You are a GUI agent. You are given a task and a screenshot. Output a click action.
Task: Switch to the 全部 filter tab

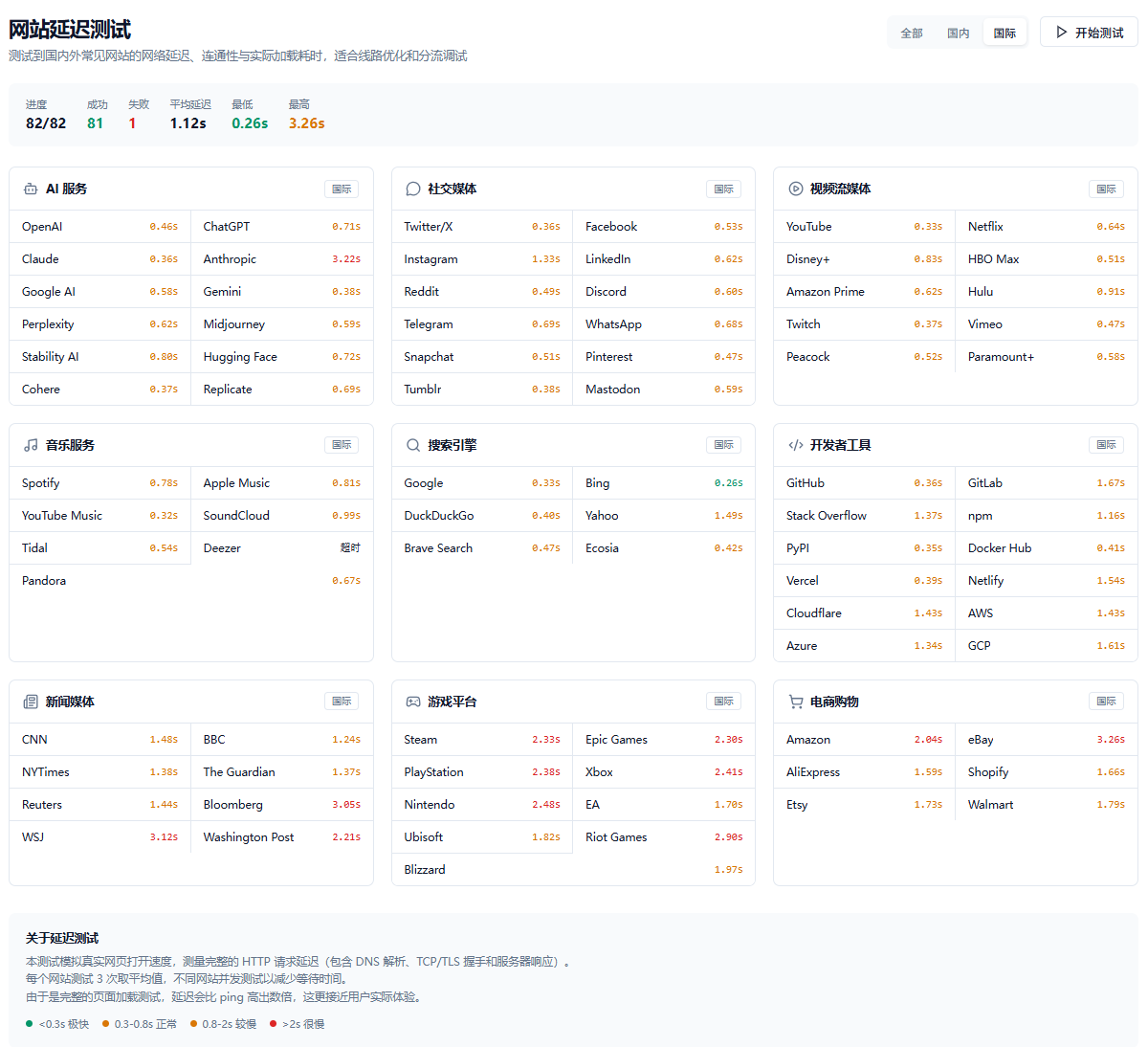tap(912, 33)
